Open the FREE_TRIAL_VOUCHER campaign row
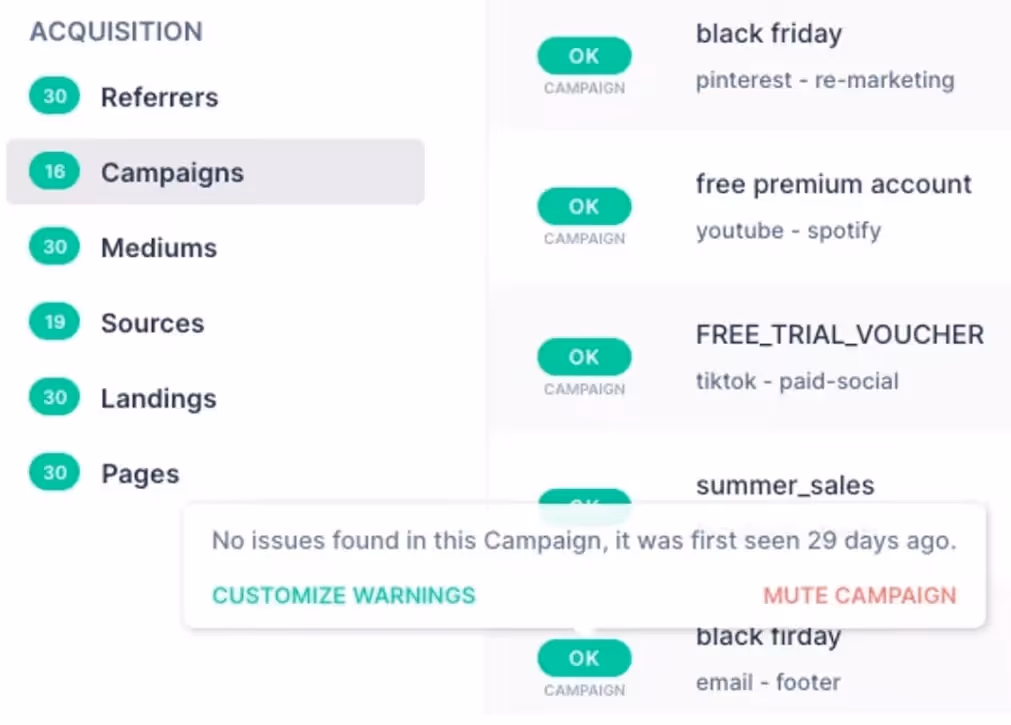The image size is (1011, 725). tap(838, 335)
